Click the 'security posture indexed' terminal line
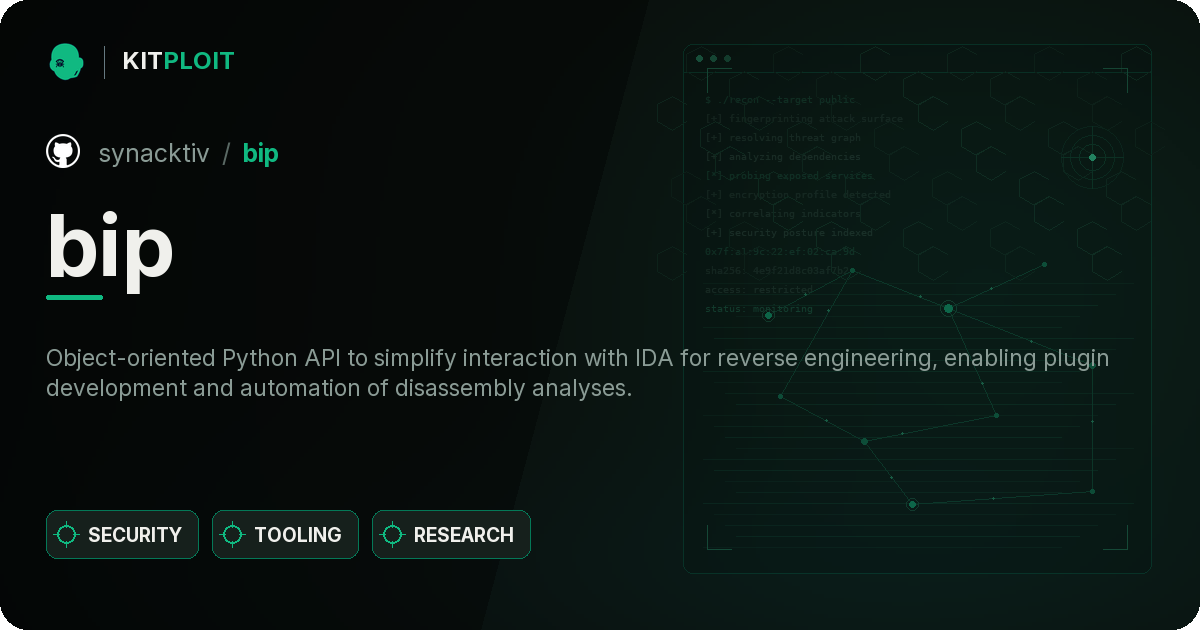 [x=788, y=233]
